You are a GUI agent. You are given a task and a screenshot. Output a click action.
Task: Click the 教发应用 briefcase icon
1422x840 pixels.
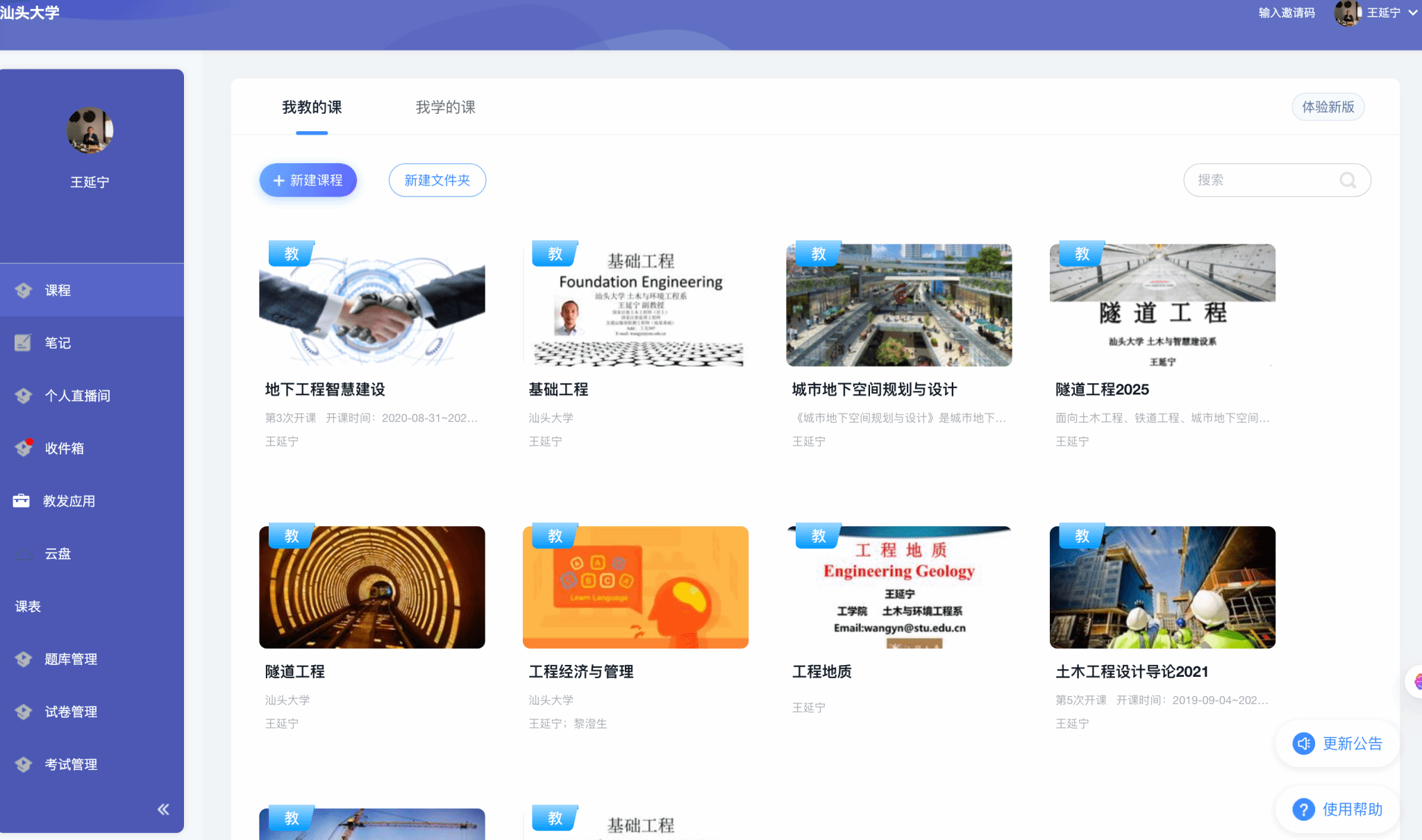coord(22,501)
